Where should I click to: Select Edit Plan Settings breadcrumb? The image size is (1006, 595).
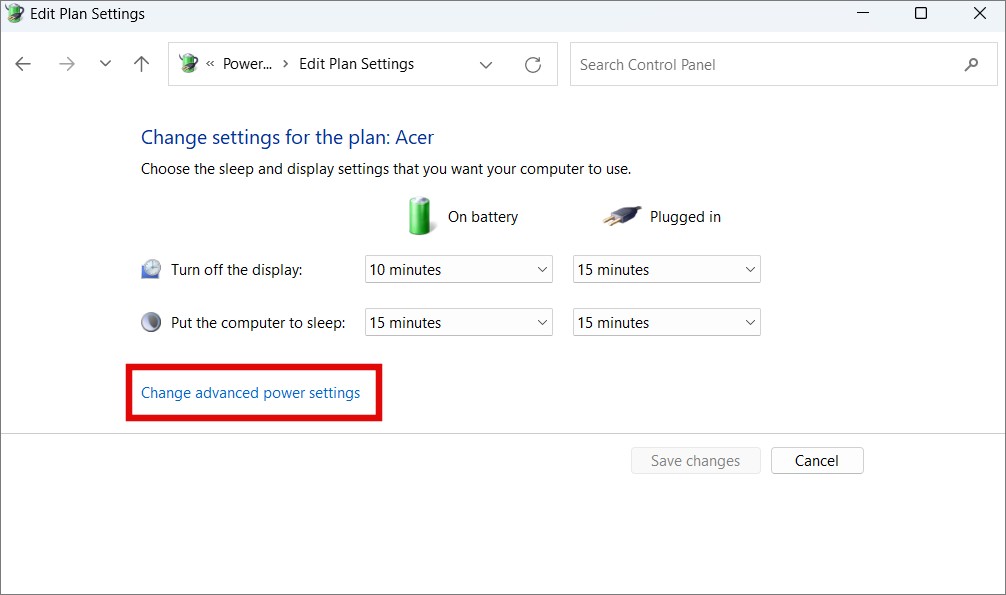point(357,64)
